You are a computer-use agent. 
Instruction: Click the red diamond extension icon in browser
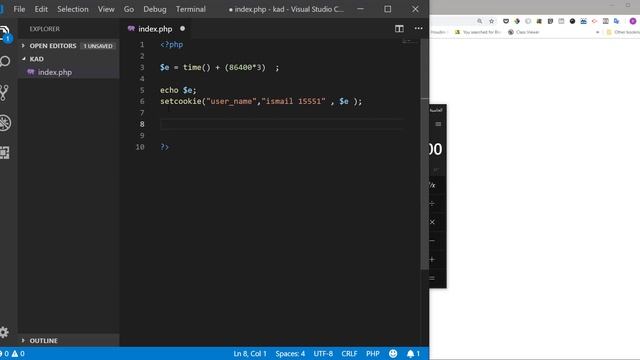(594, 21)
